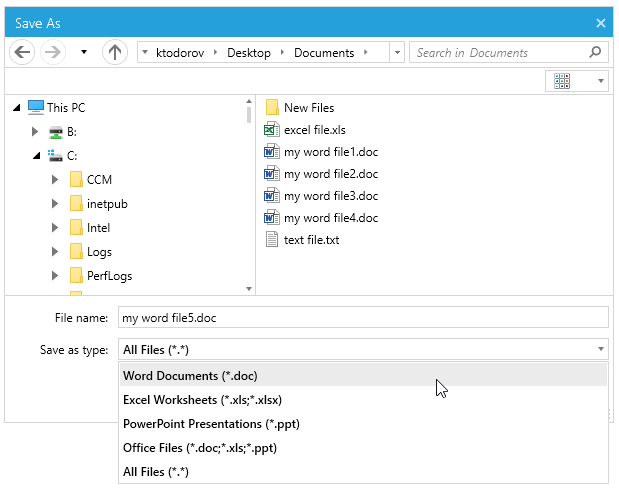Click the text file.txt name
The image size is (619, 489).
[311, 240]
